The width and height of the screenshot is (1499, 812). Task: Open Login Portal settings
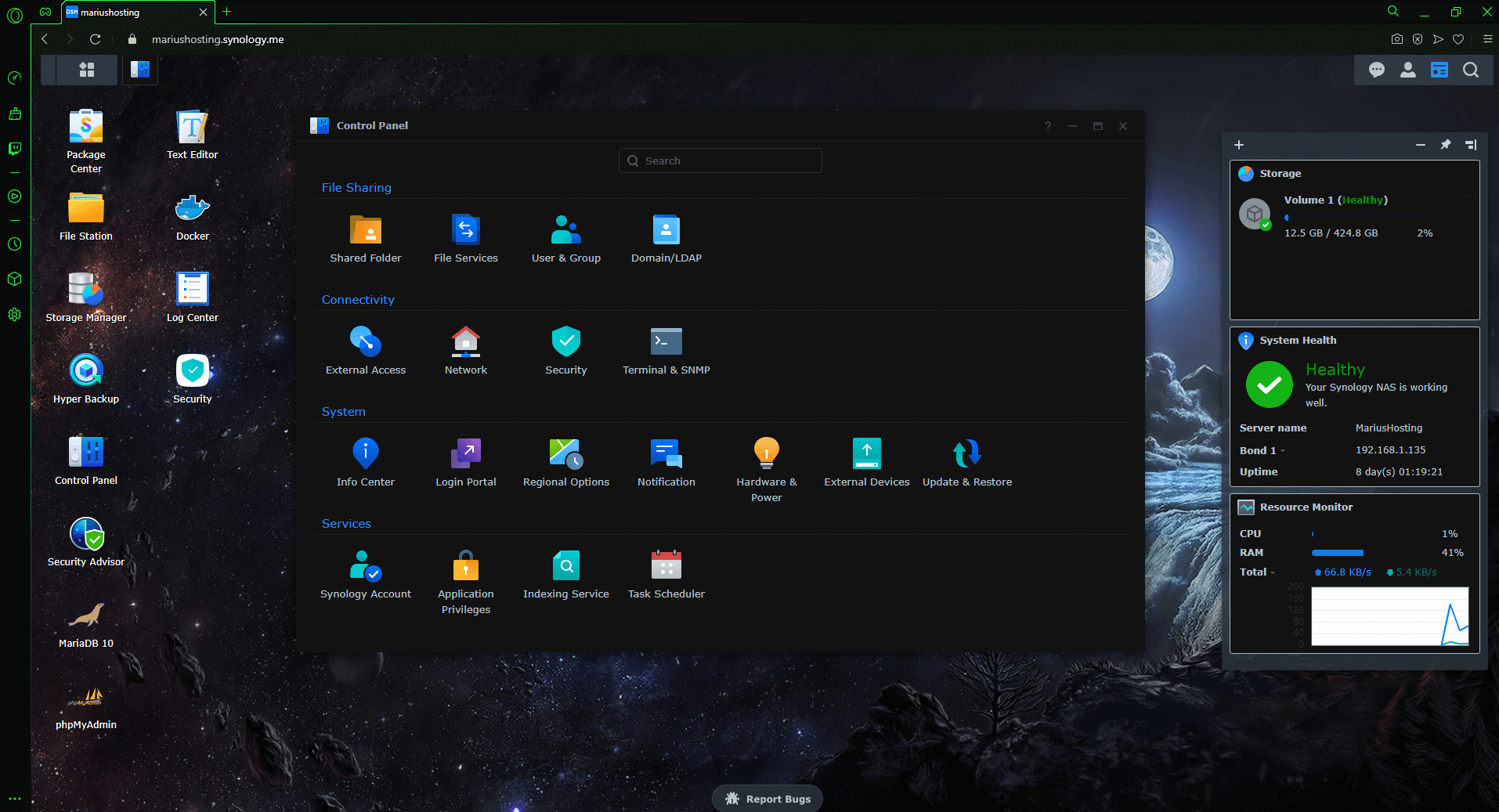coord(466,463)
